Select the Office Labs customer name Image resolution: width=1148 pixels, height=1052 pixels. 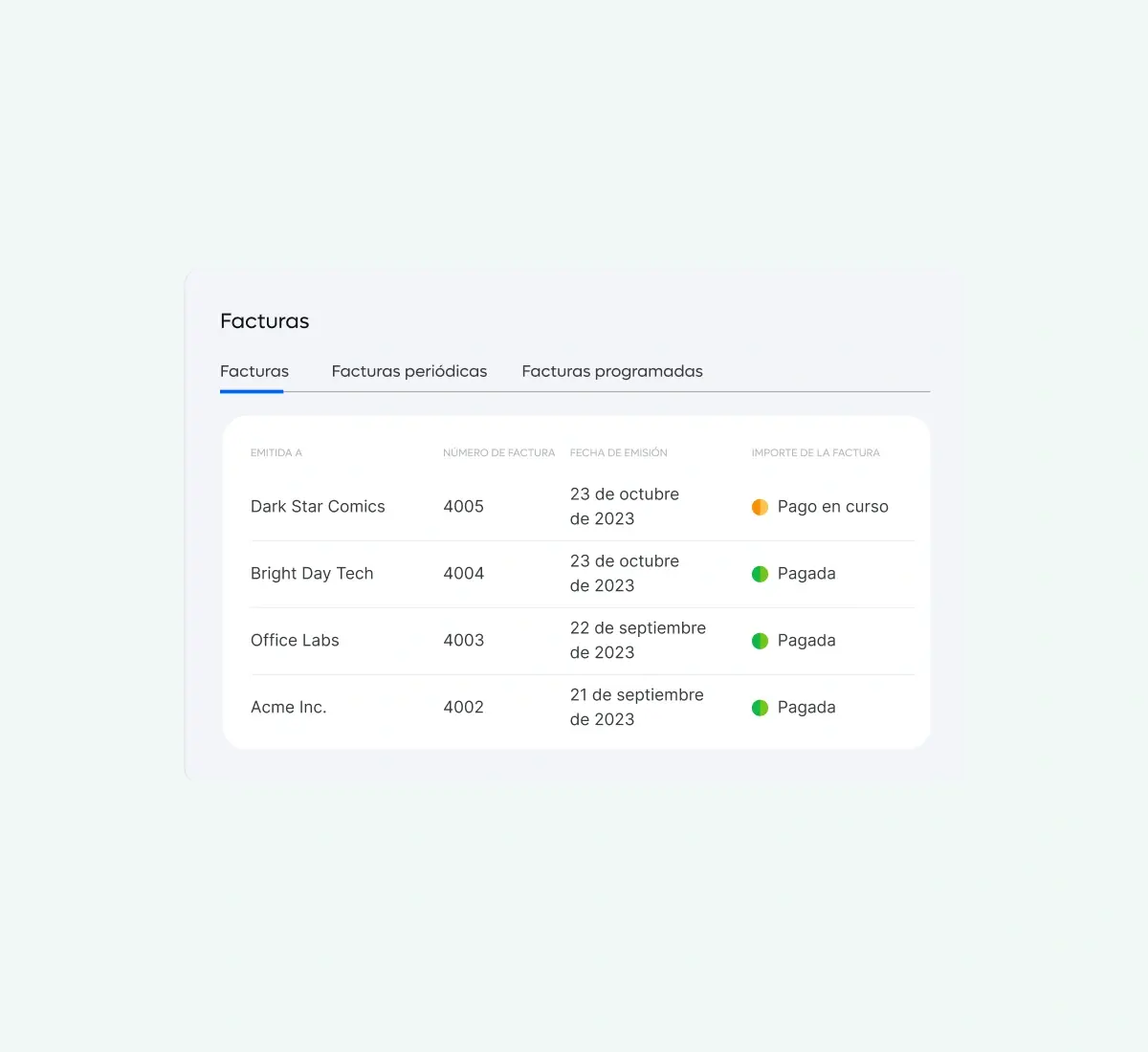295,641
